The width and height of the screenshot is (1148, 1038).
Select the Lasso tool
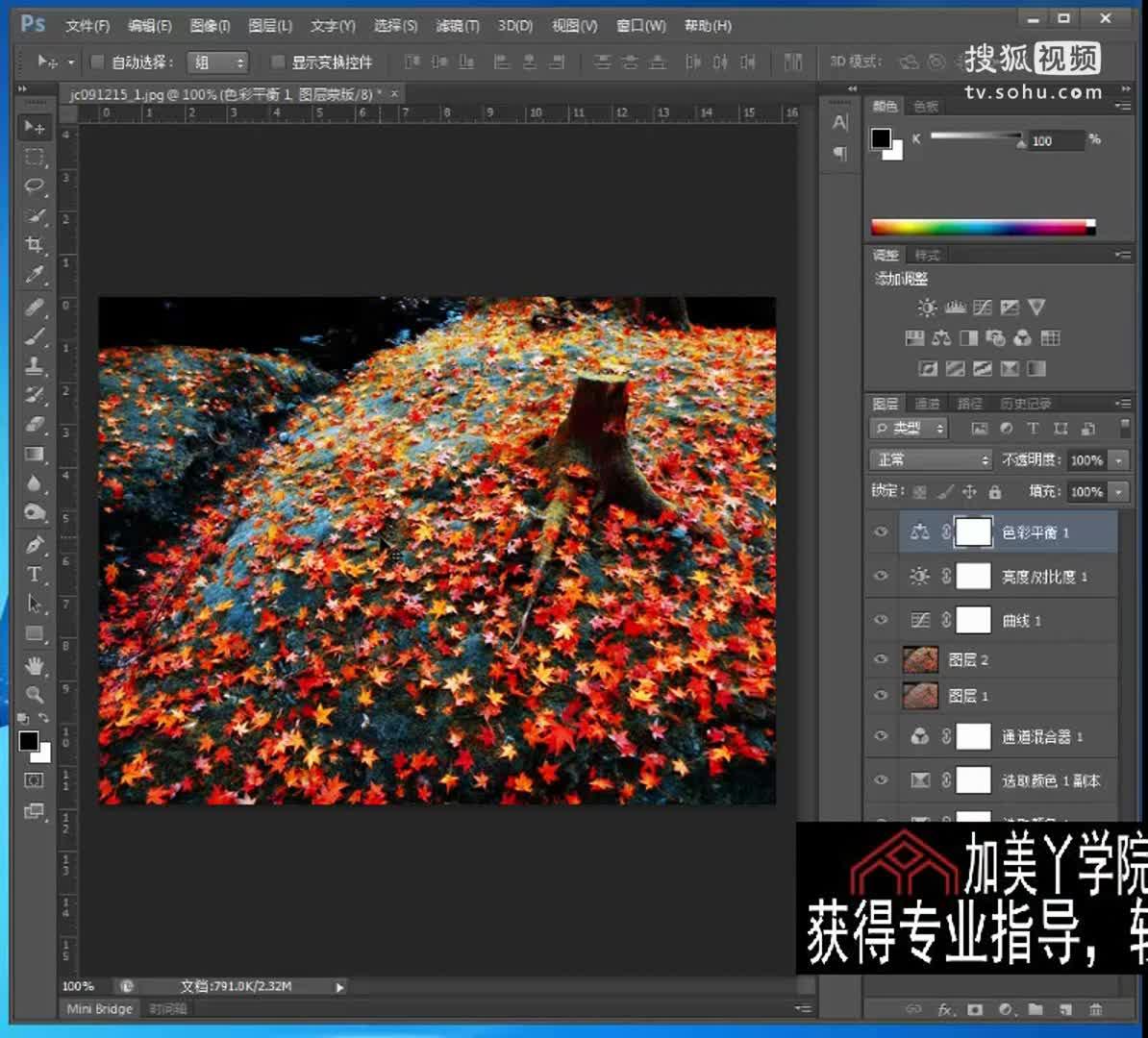(35, 186)
